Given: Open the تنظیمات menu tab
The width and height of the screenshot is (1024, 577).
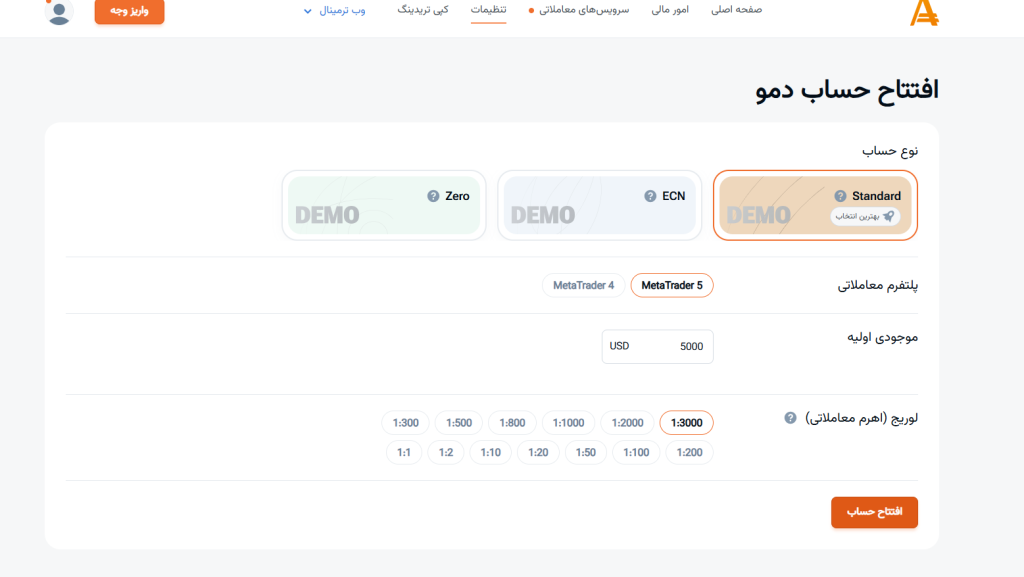Looking at the screenshot, I should pos(488,10).
